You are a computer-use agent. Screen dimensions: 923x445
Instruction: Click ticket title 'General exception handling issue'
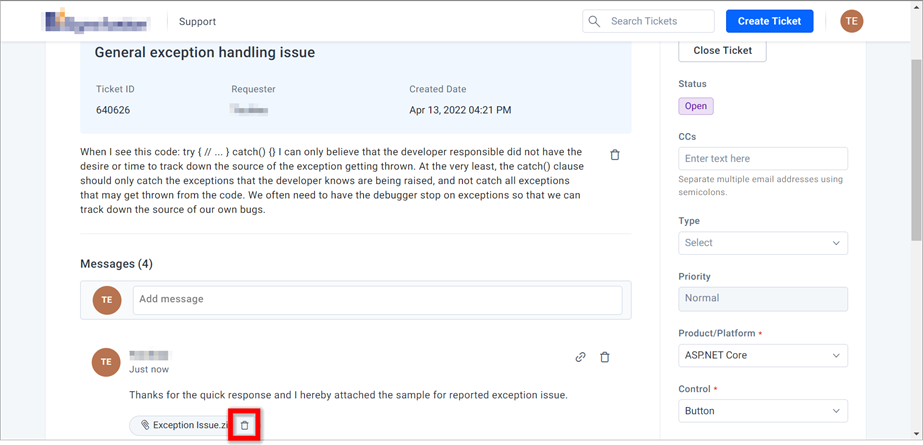[205, 52]
